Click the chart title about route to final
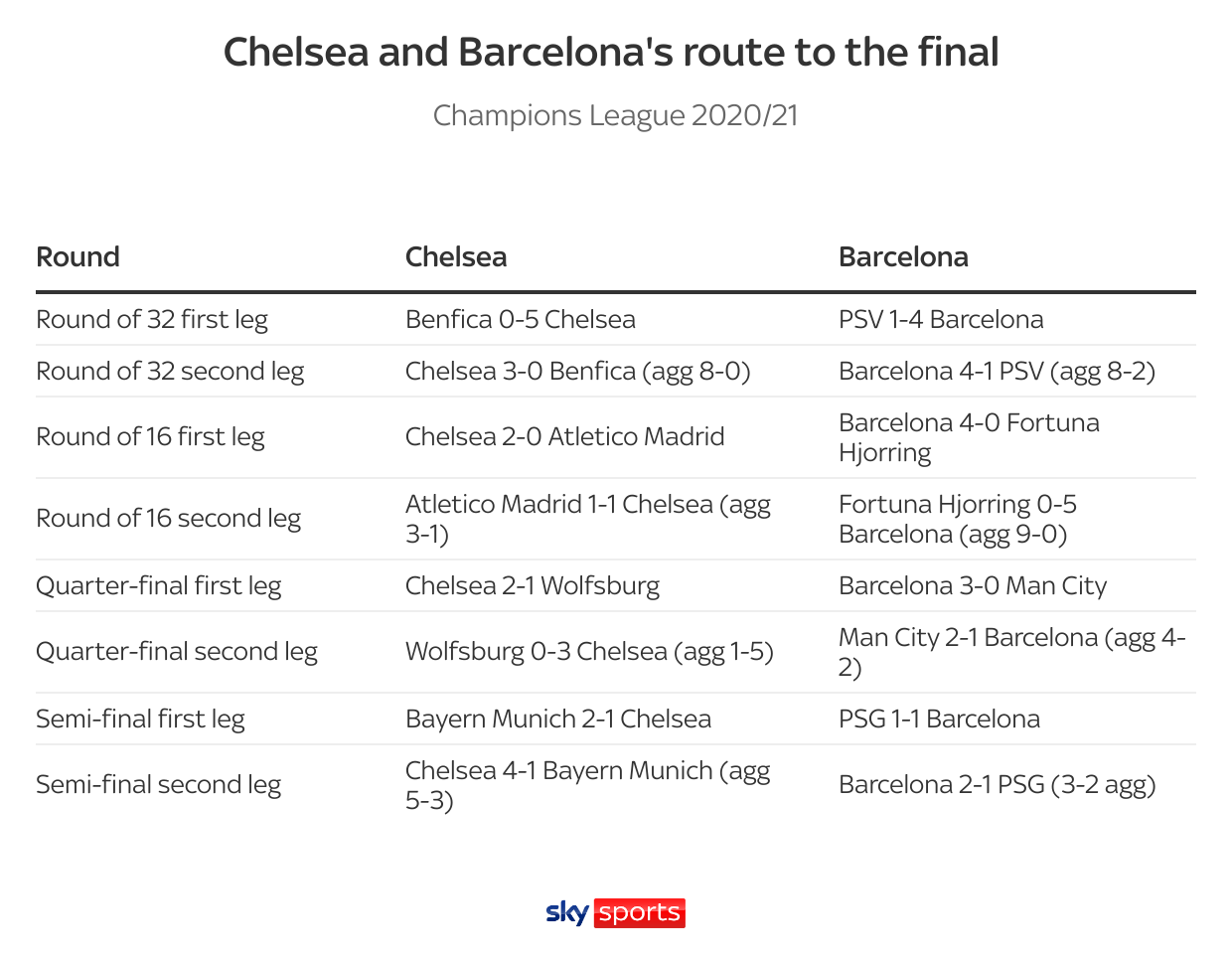Viewport: 1232px width, 960px height. tap(611, 52)
